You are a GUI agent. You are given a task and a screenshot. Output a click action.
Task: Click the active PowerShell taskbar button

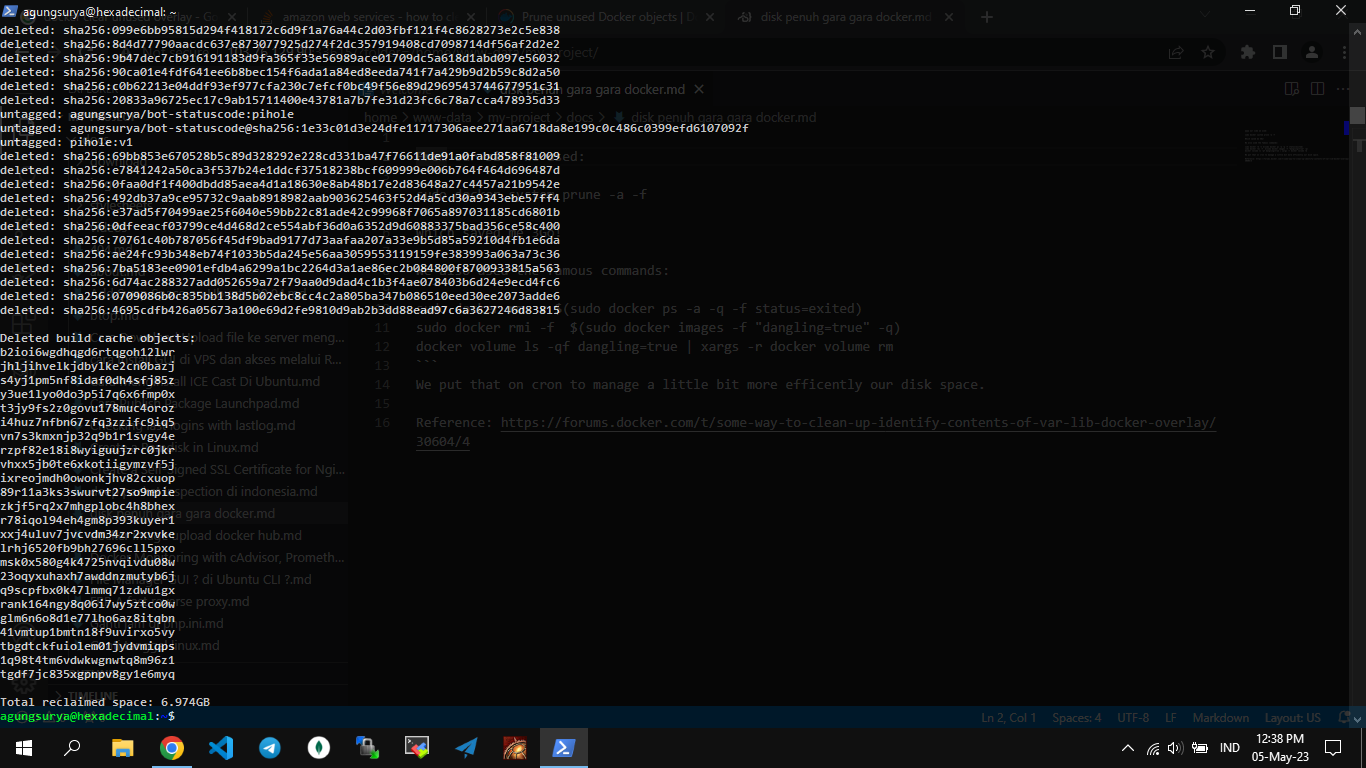(x=564, y=747)
